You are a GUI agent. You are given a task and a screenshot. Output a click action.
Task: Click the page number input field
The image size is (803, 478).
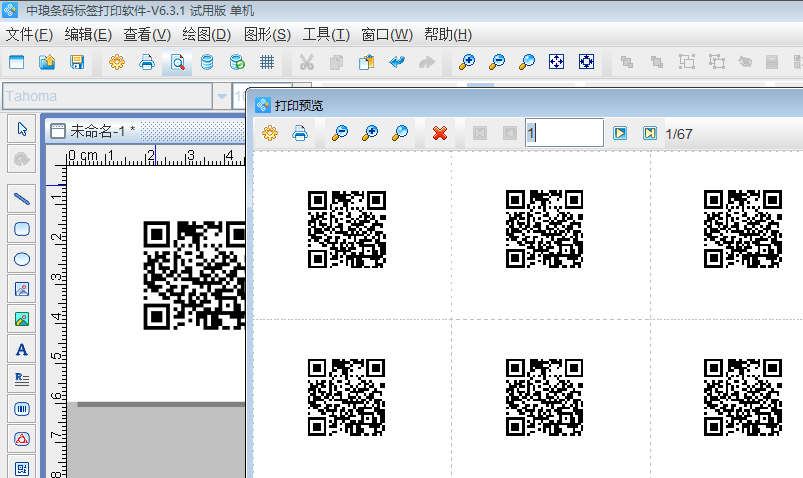click(564, 133)
